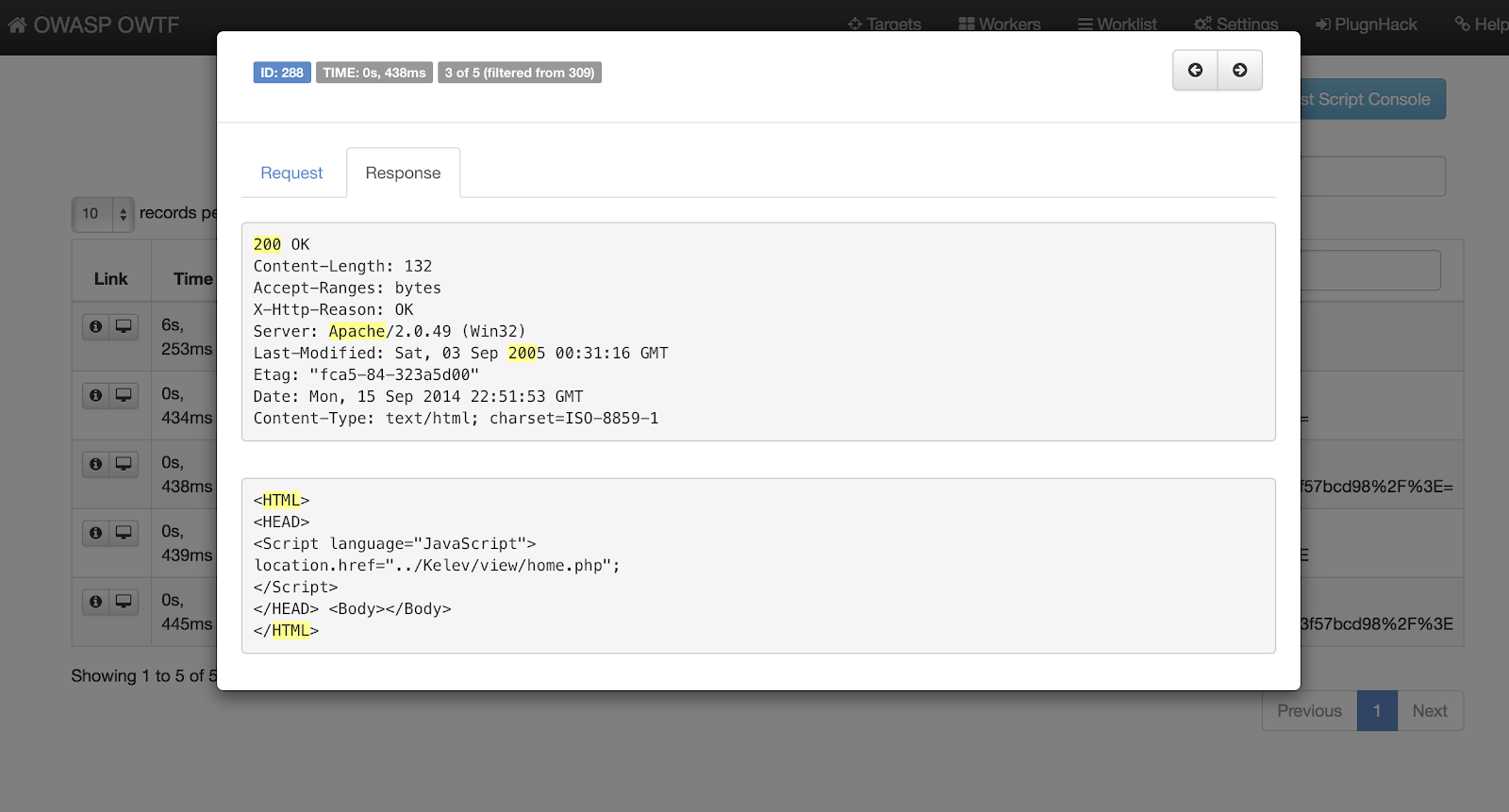This screenshot has height=812, width=1509.
Task: Open Workers in the navbar
Action: coord(1000,25)
